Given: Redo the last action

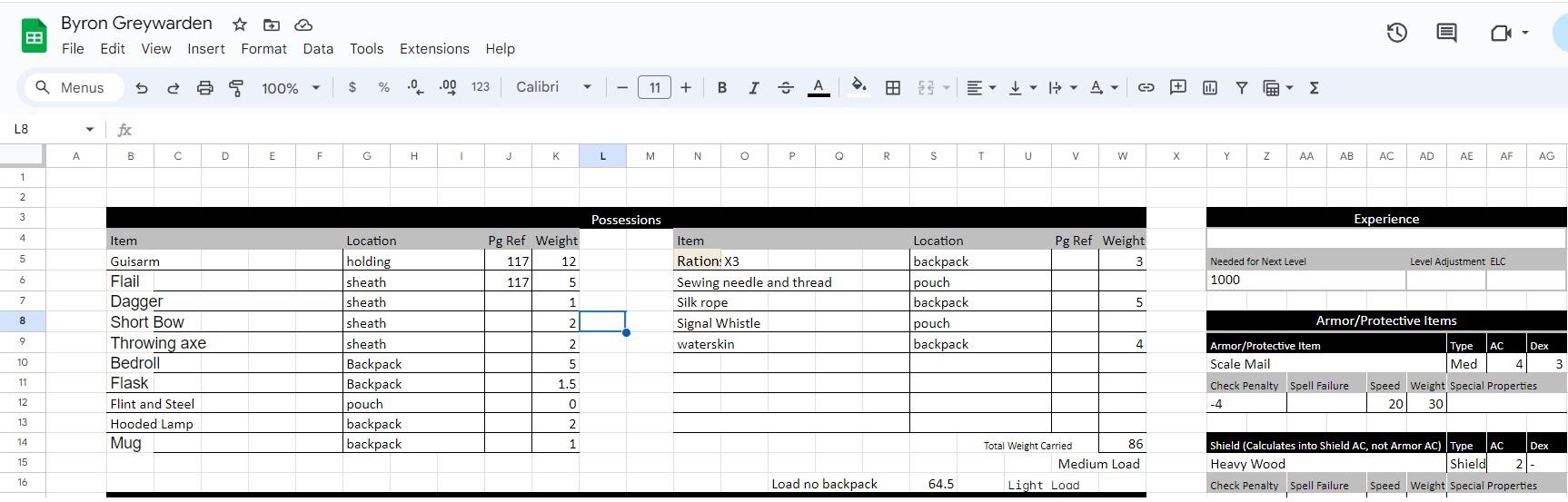Looking at the screenshot, I should [x=173, y=88].
